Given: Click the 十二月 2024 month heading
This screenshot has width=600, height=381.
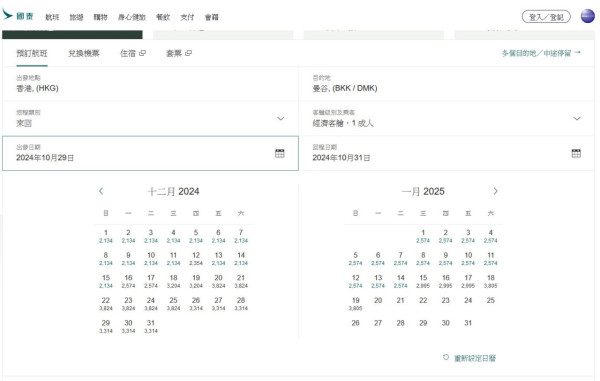Looking at the screenshot, I should pos(173,191).
